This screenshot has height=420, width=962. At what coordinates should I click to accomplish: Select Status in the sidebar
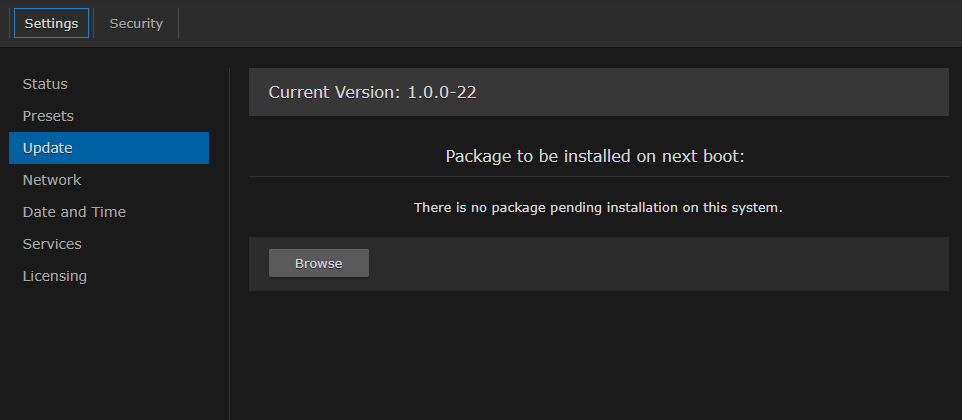45,84
